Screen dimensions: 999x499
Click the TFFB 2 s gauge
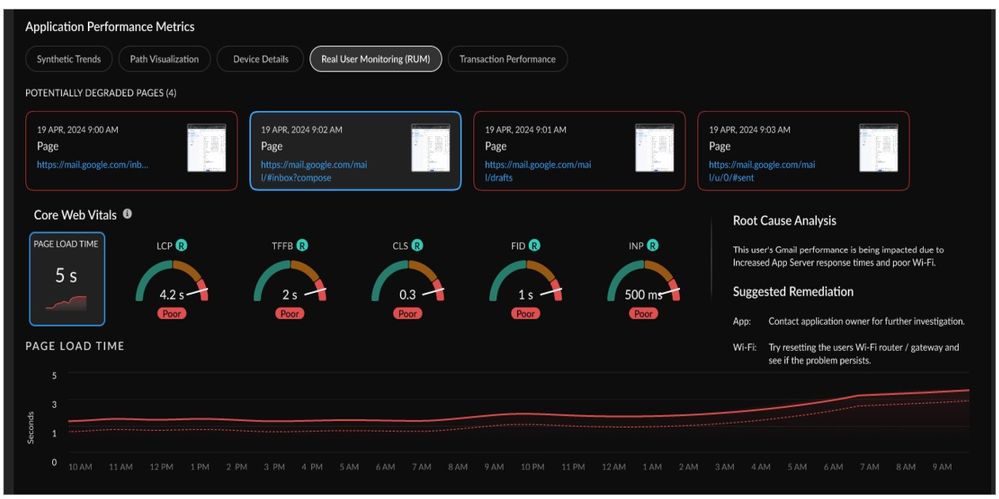click(x=290, y=280)
